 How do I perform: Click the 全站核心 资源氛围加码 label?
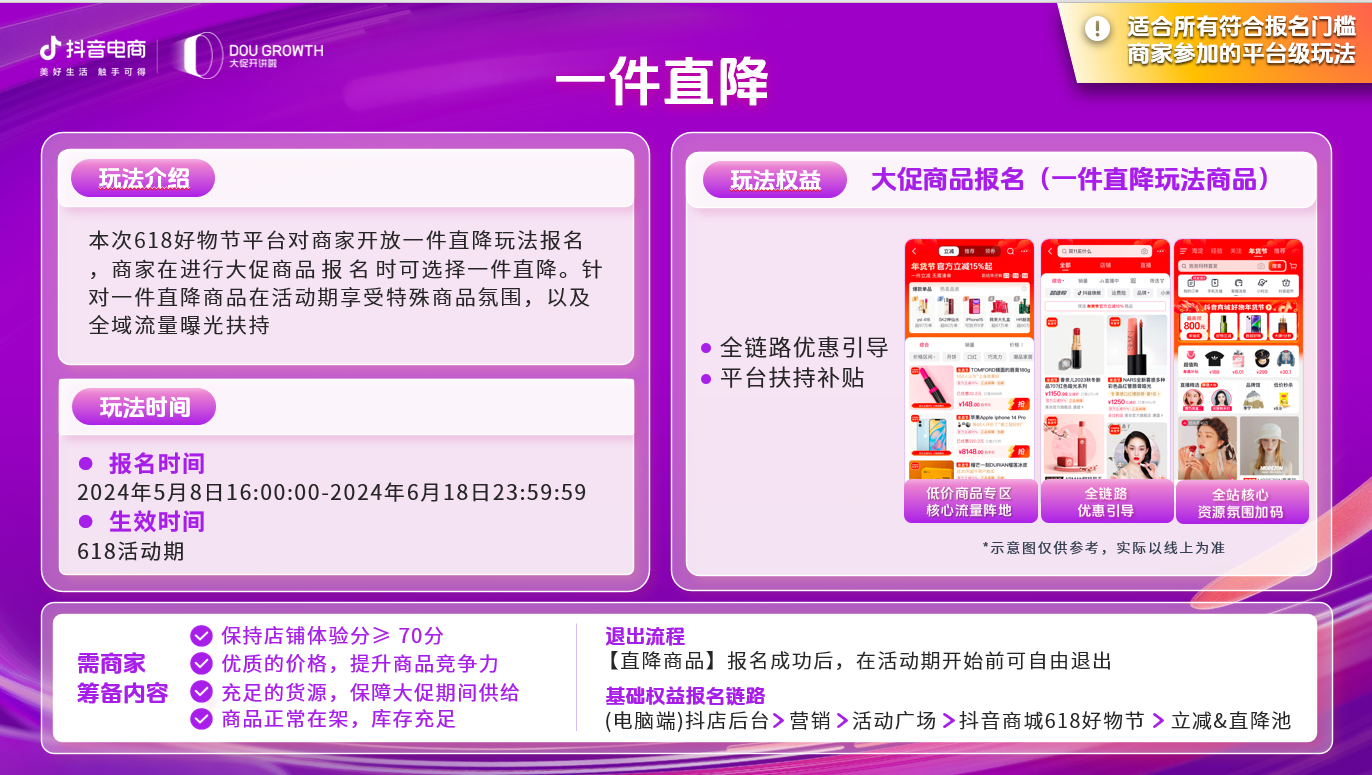1241,502
